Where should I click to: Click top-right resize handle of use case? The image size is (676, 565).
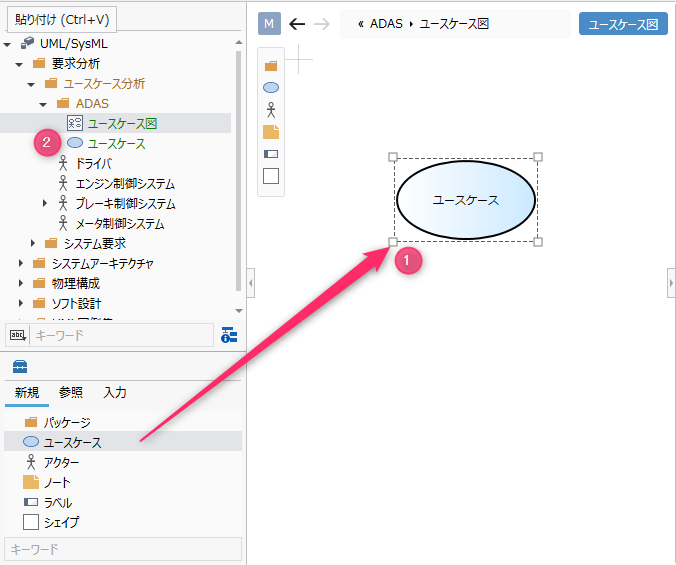click(x=538, y=157)
